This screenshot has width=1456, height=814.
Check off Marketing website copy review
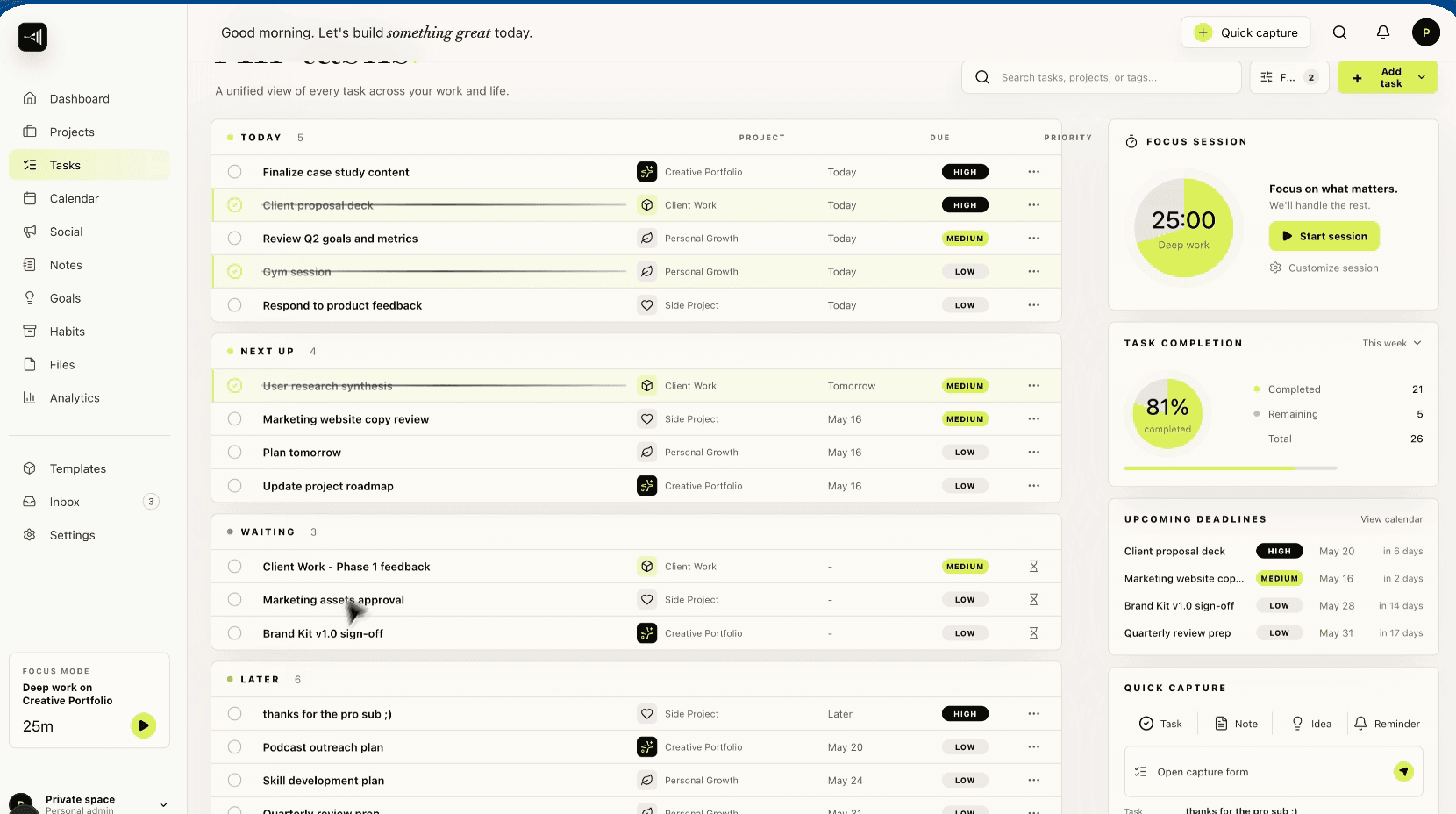[x=235, y=419]
